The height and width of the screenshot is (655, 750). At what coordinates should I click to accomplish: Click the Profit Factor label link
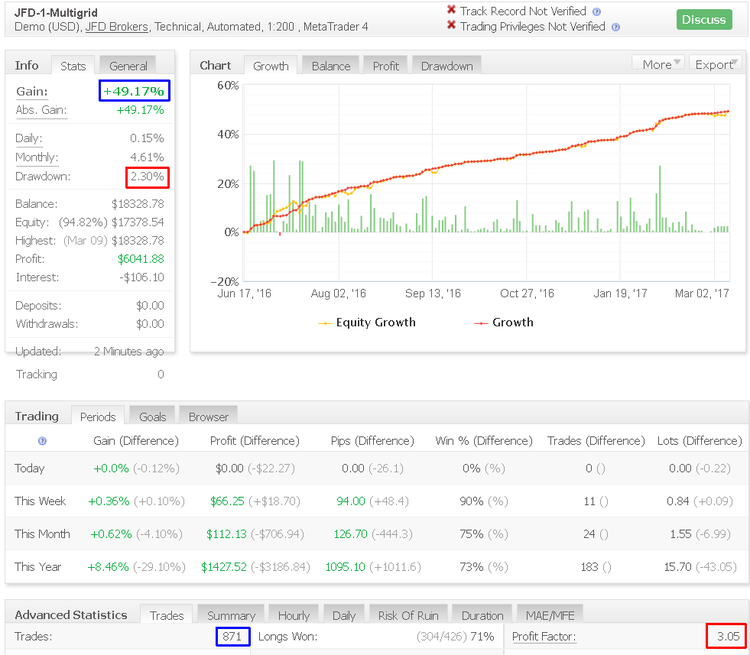tap(543, 636)
